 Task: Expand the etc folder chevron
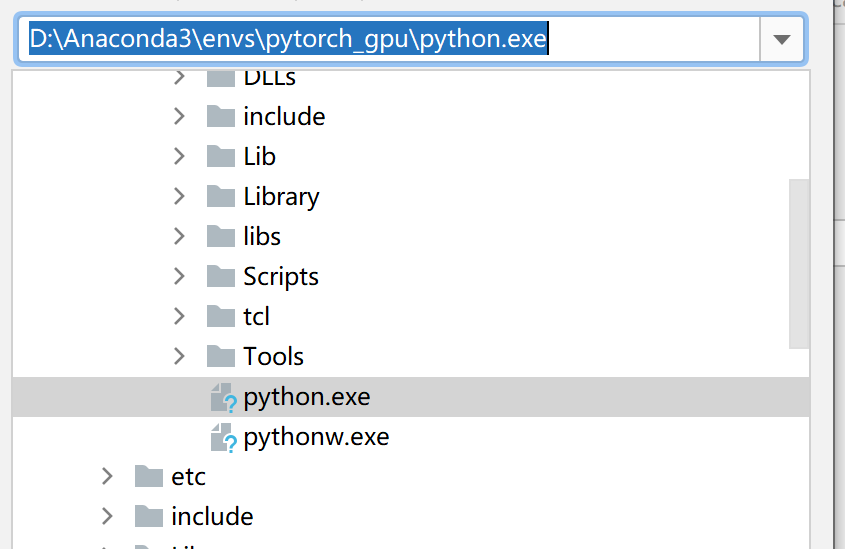click(107, 476)
